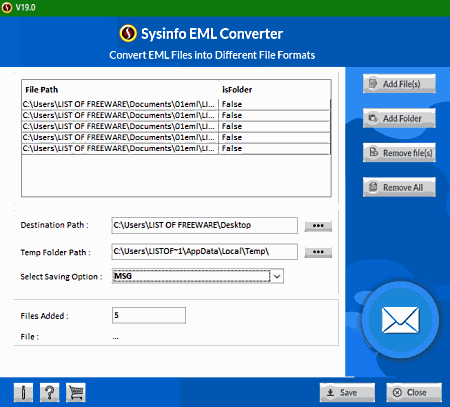Click the Remove All button
450x407 pixels.
click(399, 187)
